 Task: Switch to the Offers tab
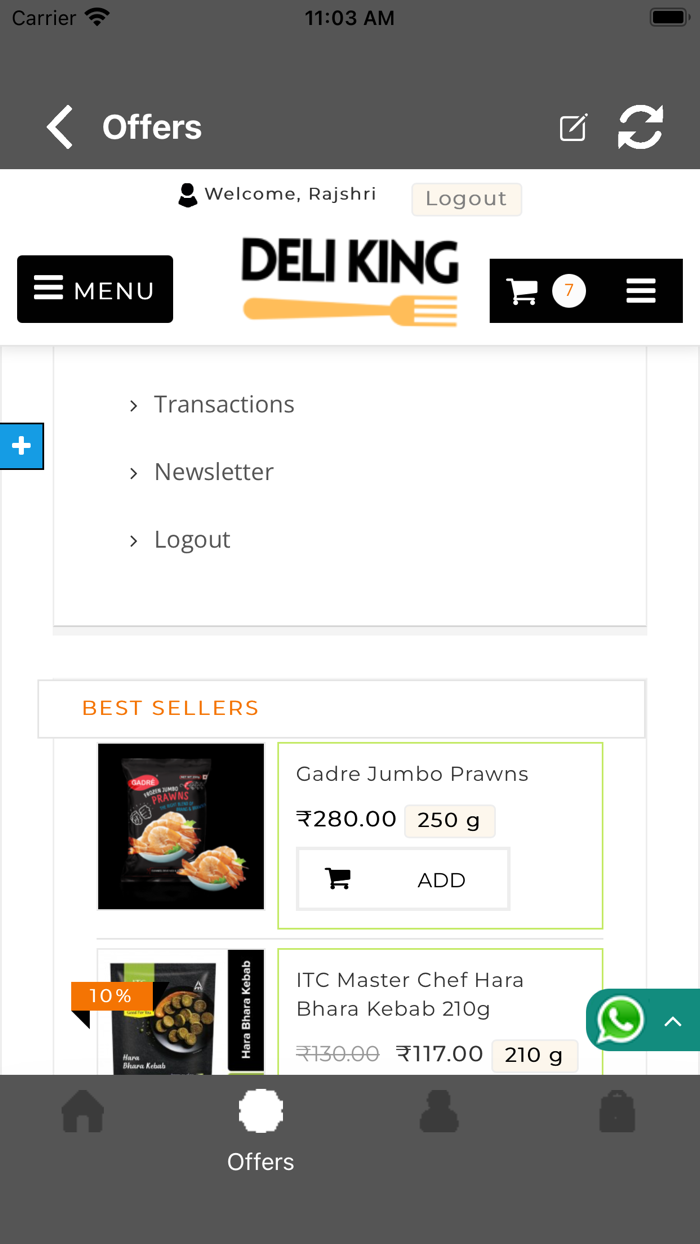[260, 1125]
